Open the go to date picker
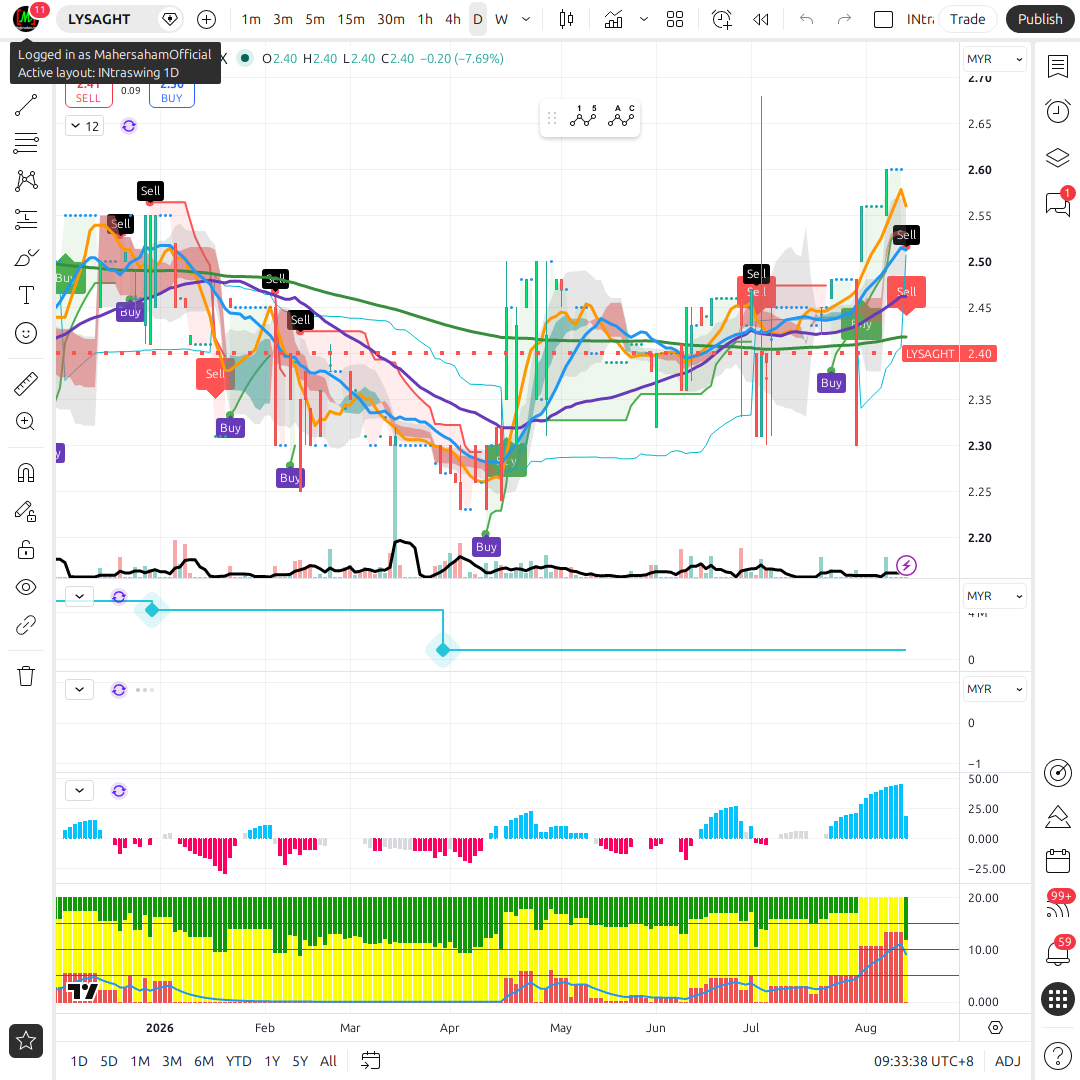 tap(371, 1061)
